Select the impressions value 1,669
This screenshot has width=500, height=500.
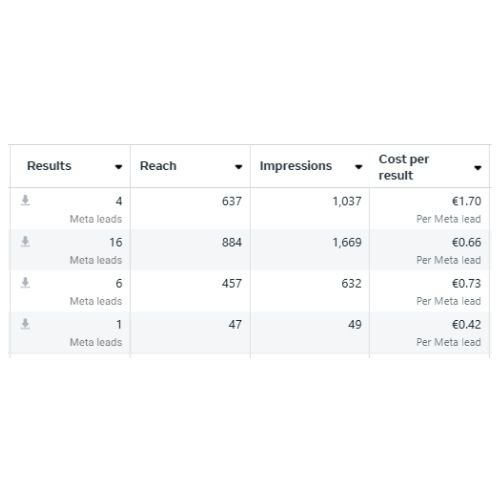[x=347, y=242]
